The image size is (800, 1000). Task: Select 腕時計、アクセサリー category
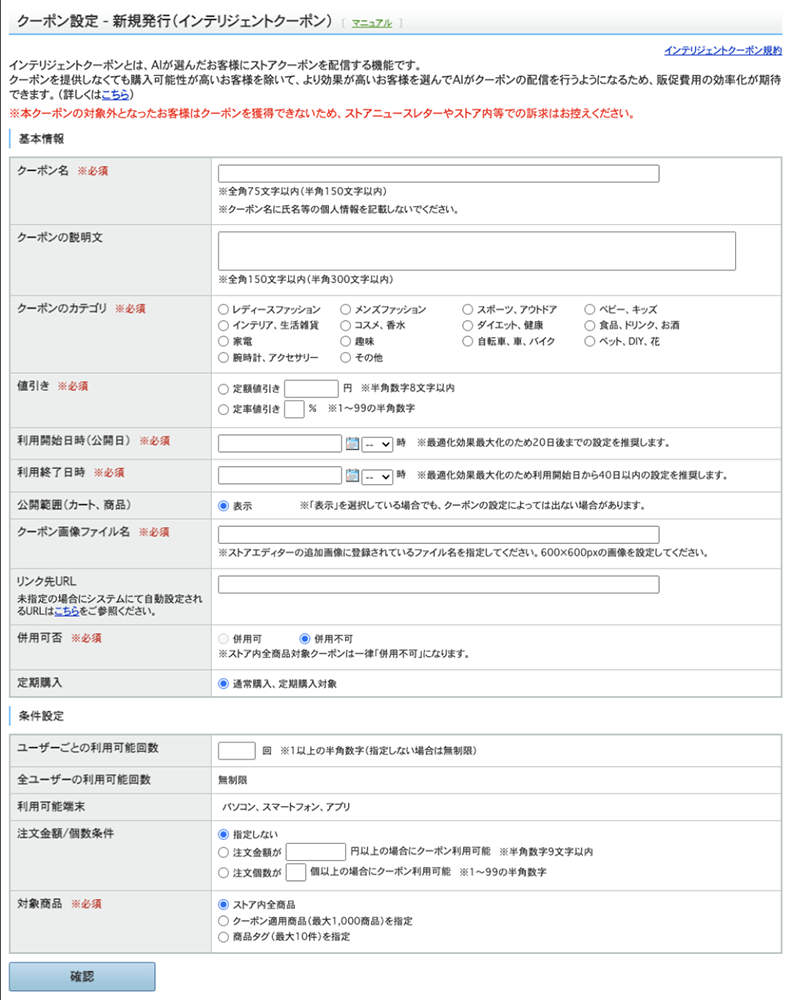(x=223, y=358)
